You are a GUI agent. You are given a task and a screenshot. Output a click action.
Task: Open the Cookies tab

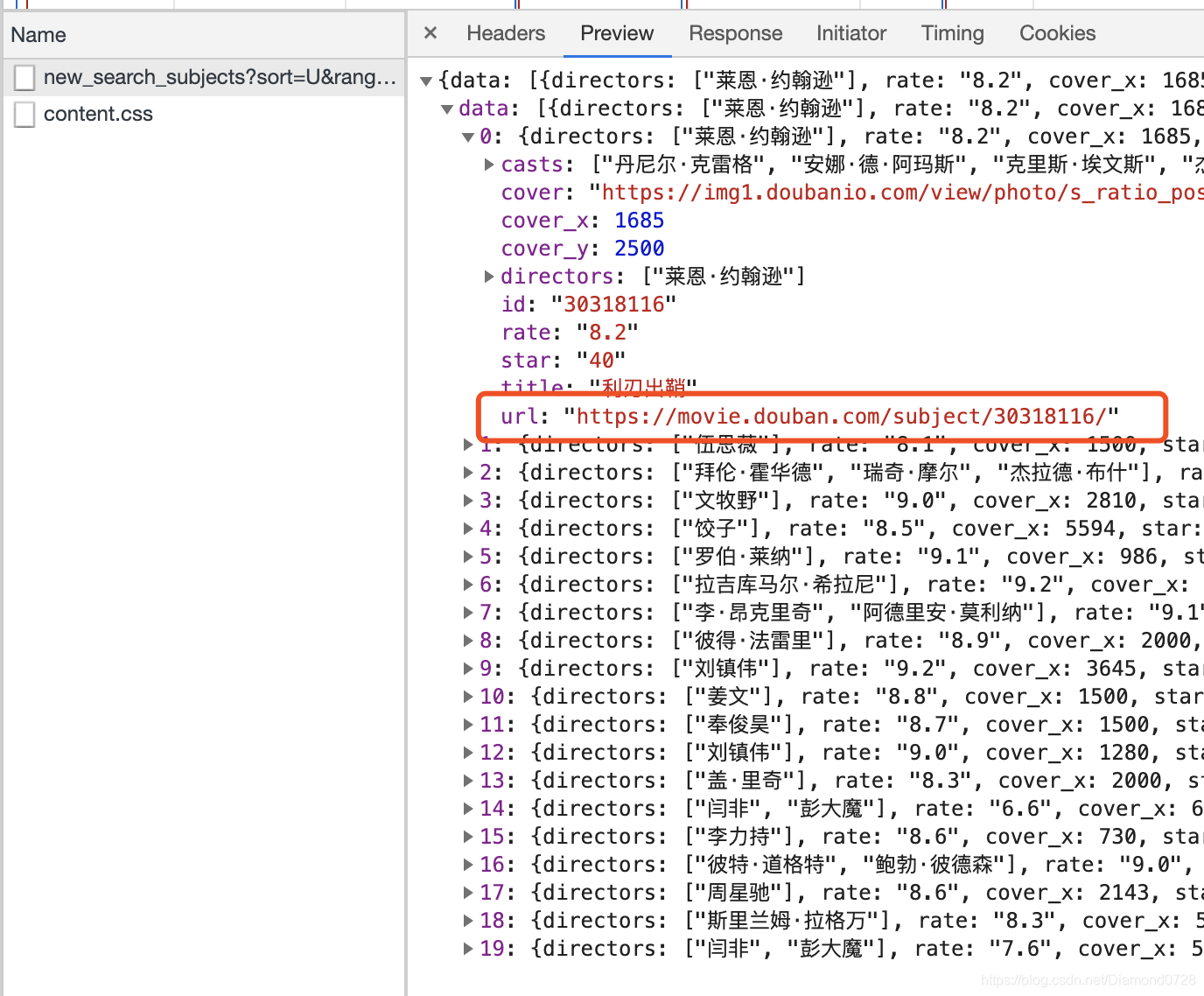point(1057,33)
